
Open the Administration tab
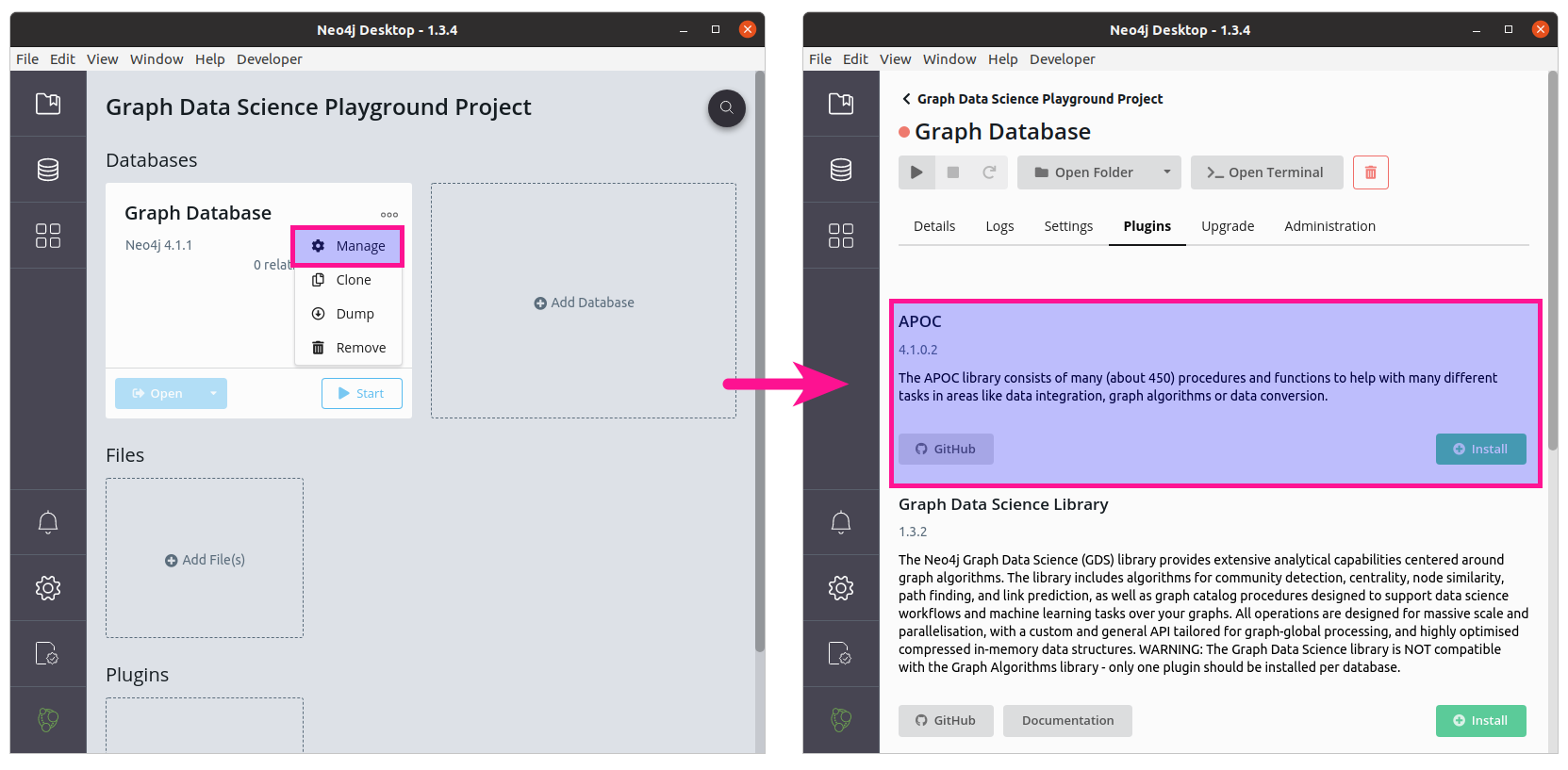[x=1329, y=226]
